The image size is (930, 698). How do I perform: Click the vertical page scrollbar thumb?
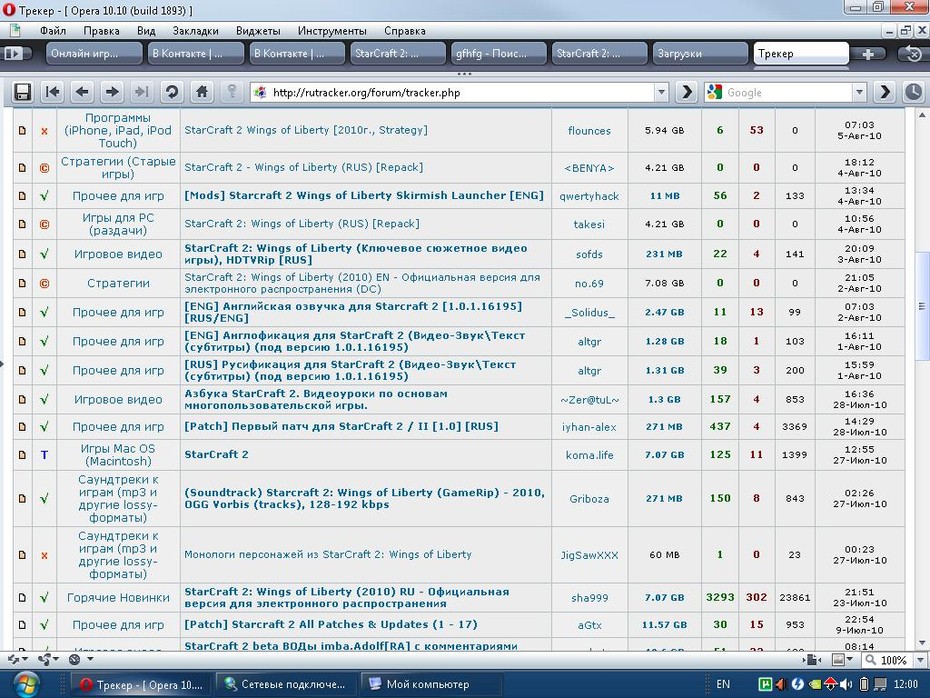point(922,306)
